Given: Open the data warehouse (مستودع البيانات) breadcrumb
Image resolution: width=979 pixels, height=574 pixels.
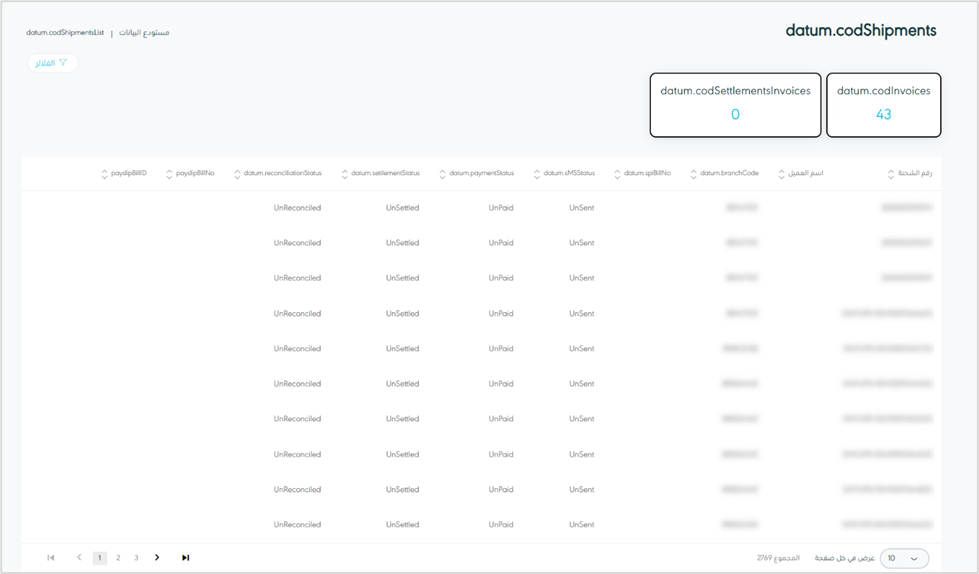Looking at the screenshot, I should (144, 33).
